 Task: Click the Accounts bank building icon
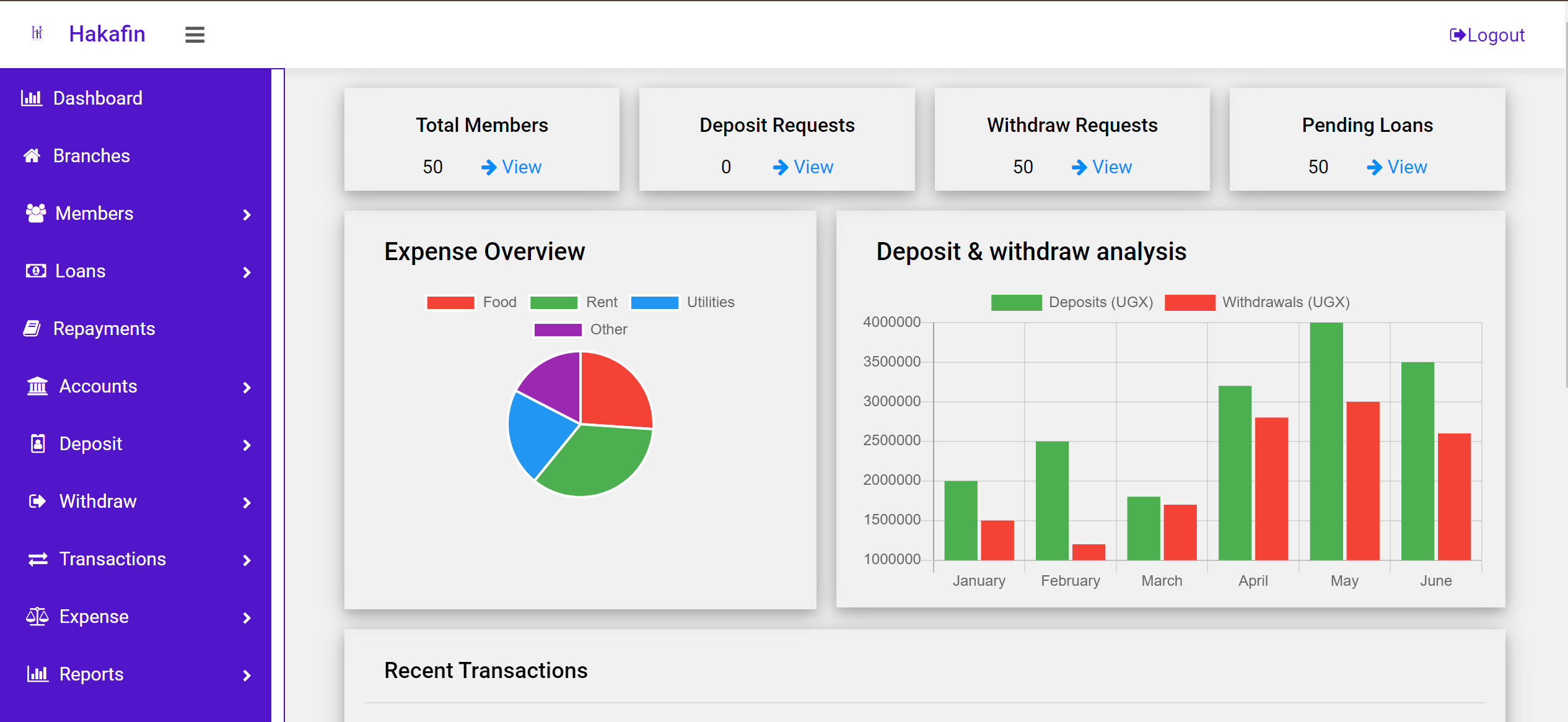pyautogui.click(x=38, y=386)
